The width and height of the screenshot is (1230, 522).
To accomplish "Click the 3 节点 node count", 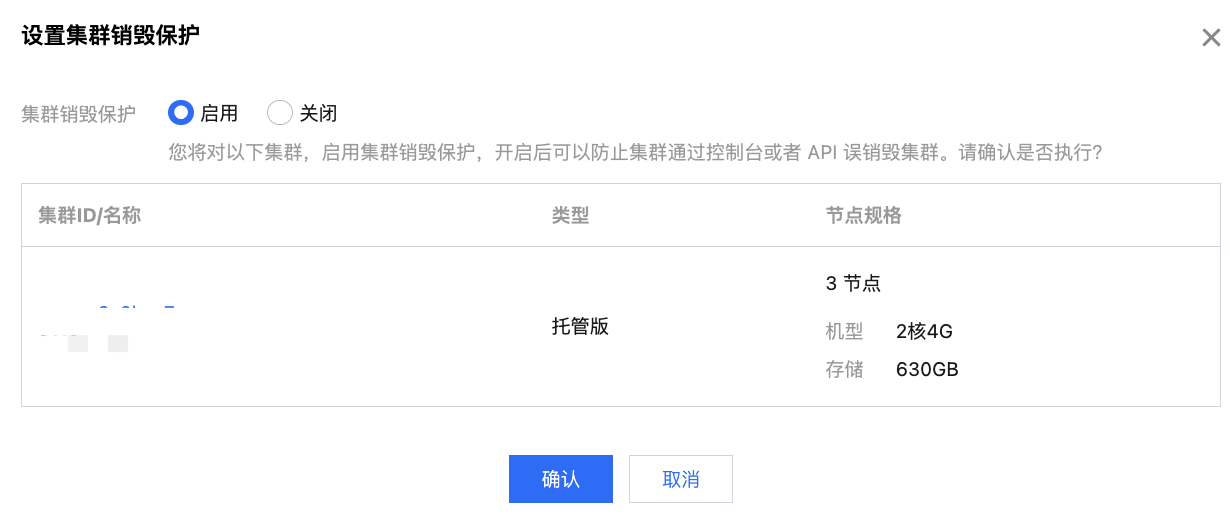I will pos(853,284).
